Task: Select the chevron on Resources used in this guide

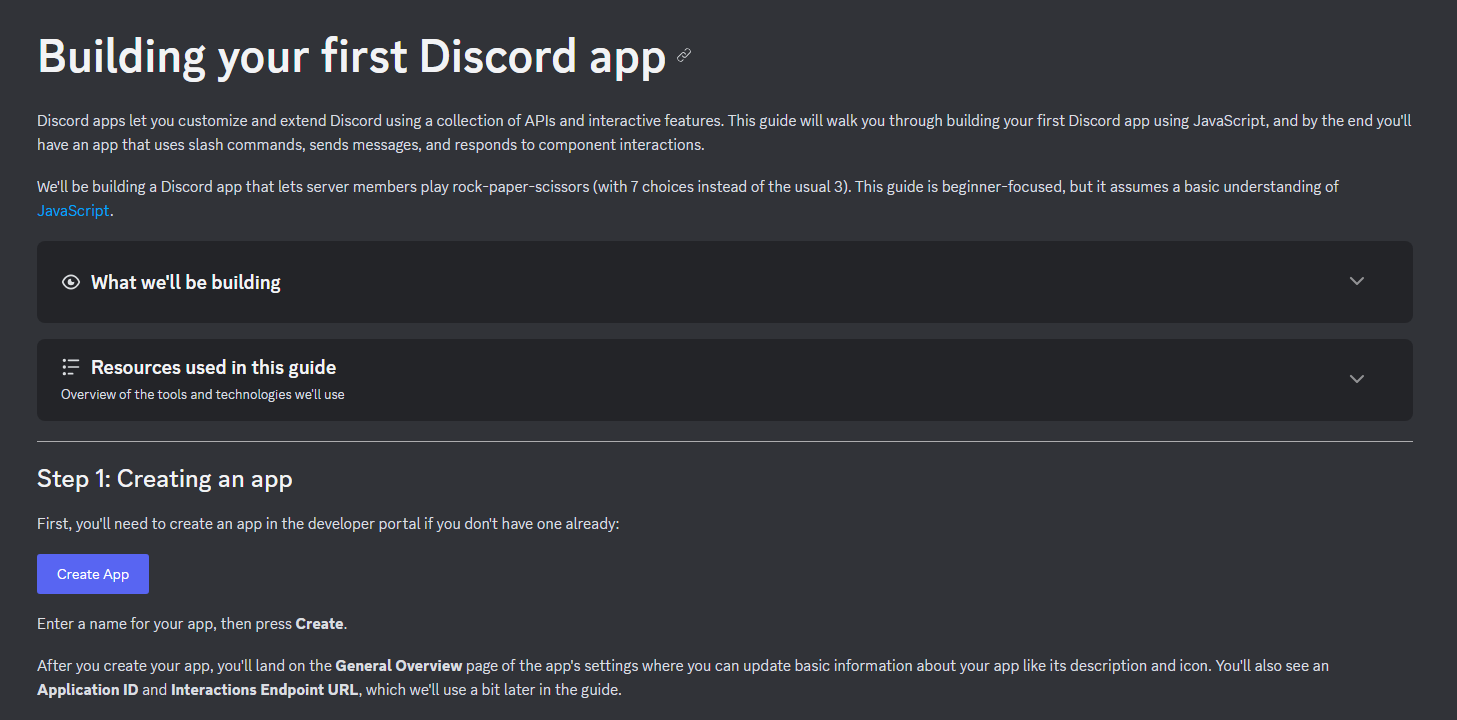Action: 1356,379
